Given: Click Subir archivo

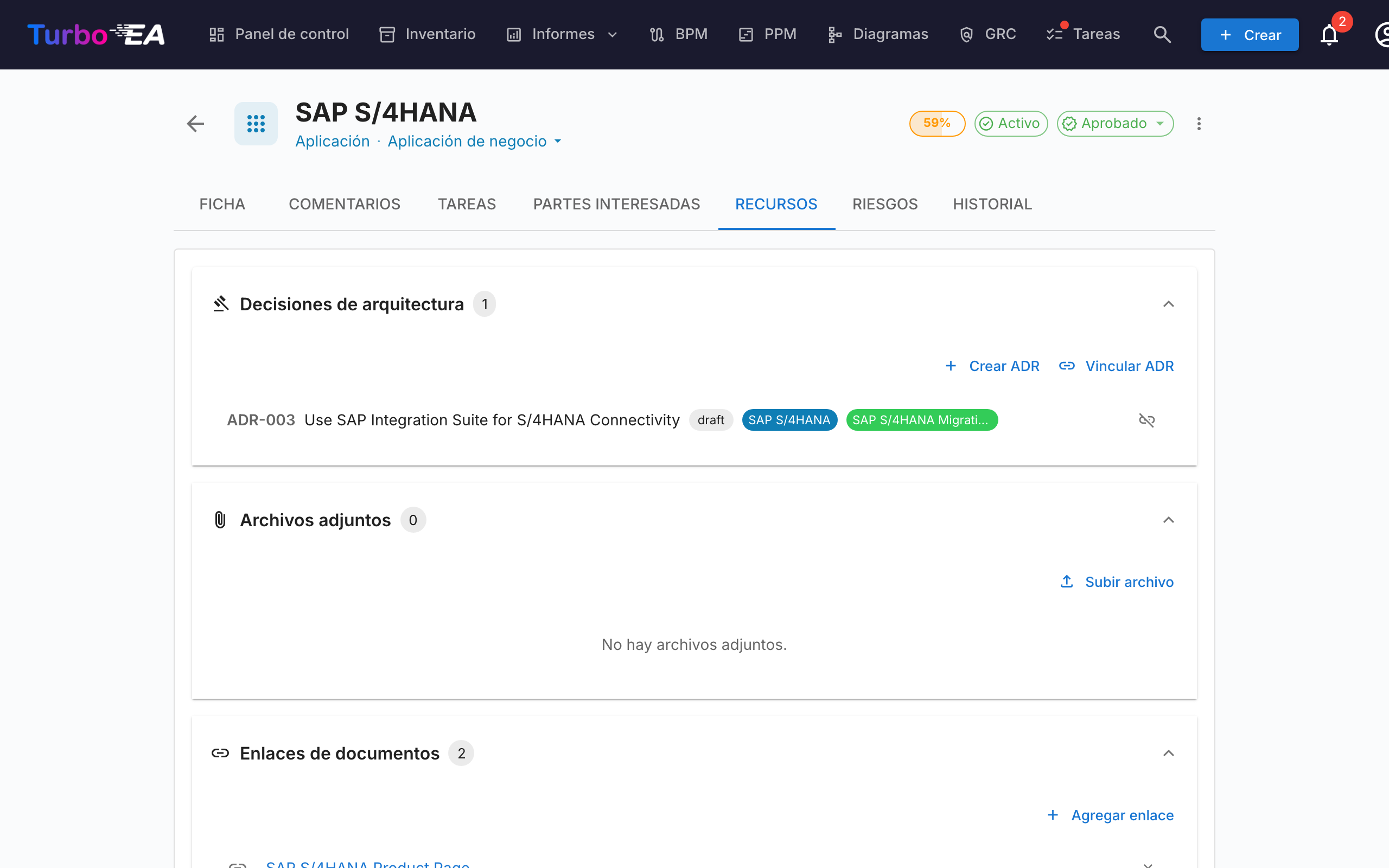Looking at the screenshot, I should pos(1117,582).
